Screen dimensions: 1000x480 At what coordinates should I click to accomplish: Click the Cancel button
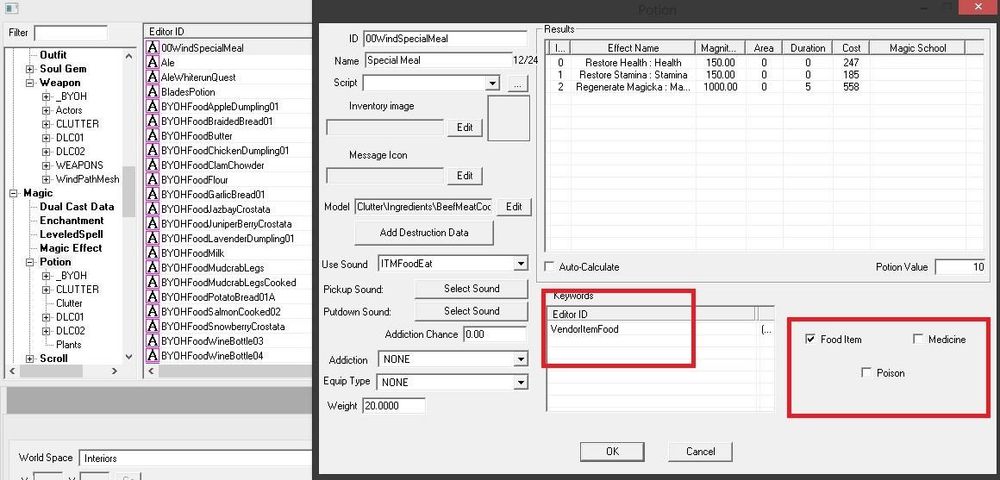(x=700, y=451)
